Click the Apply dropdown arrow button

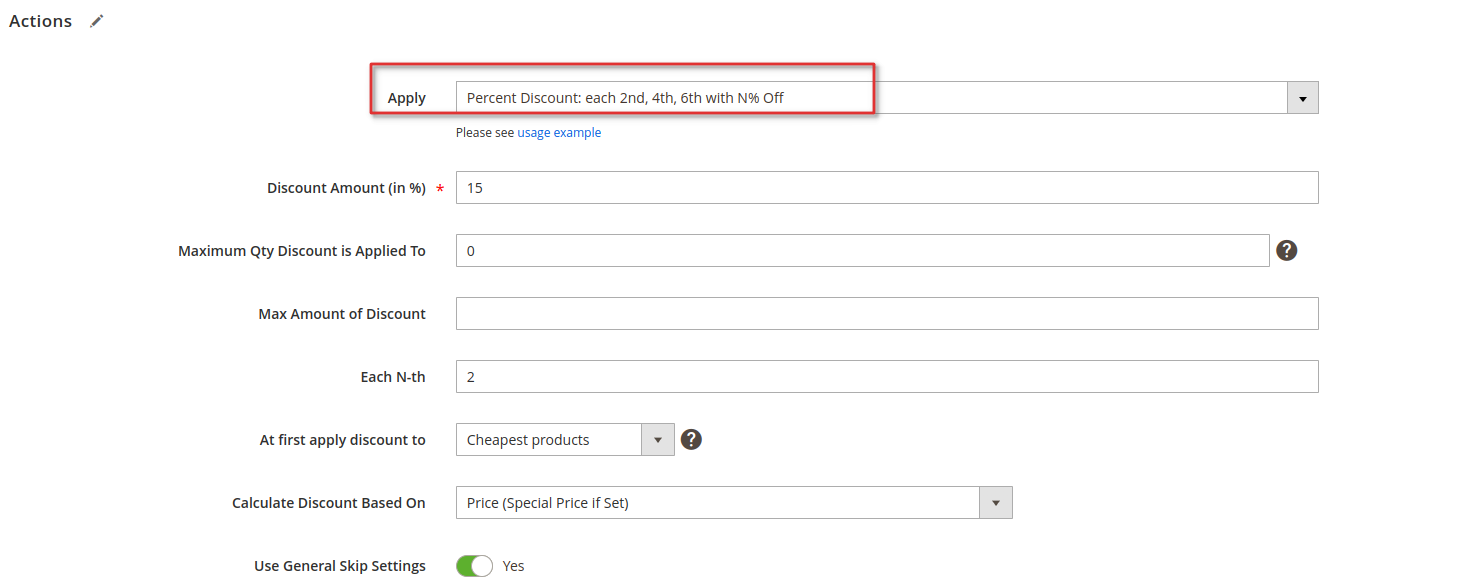click(x=1302, y=98)
